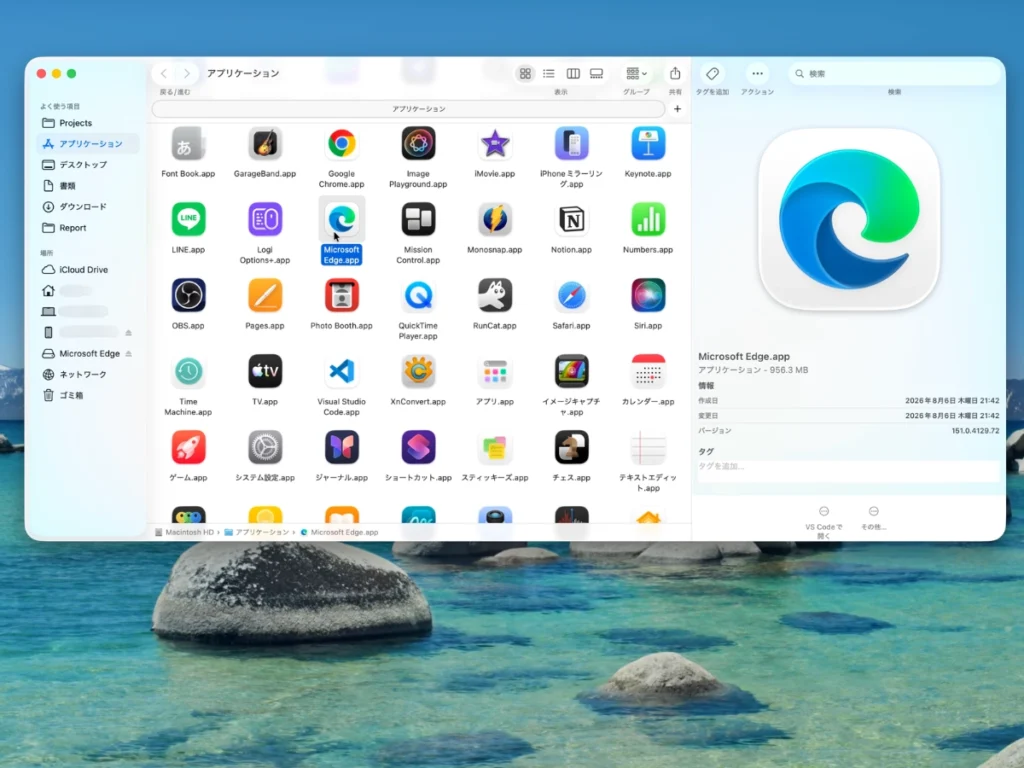Select the selected Microsoft Edge.app icon

342,220
